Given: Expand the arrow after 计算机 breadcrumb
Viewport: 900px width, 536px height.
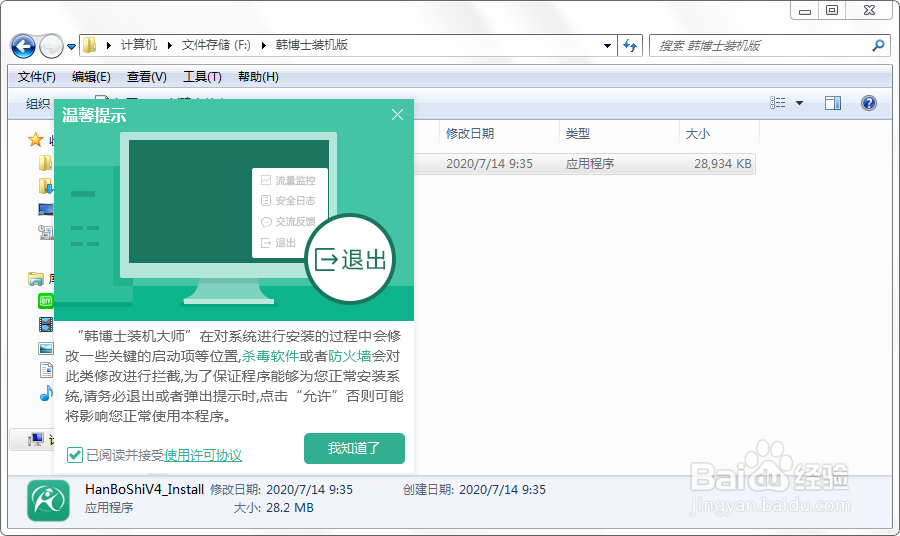Looking at the screenshot, I should click(169, 45).
